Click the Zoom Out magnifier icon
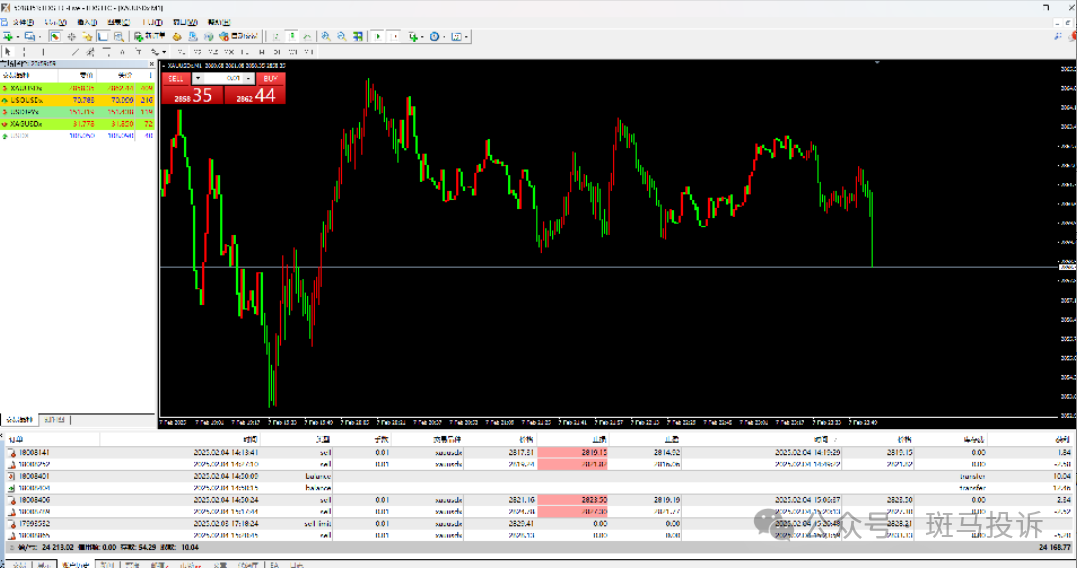 coord(341,36)
